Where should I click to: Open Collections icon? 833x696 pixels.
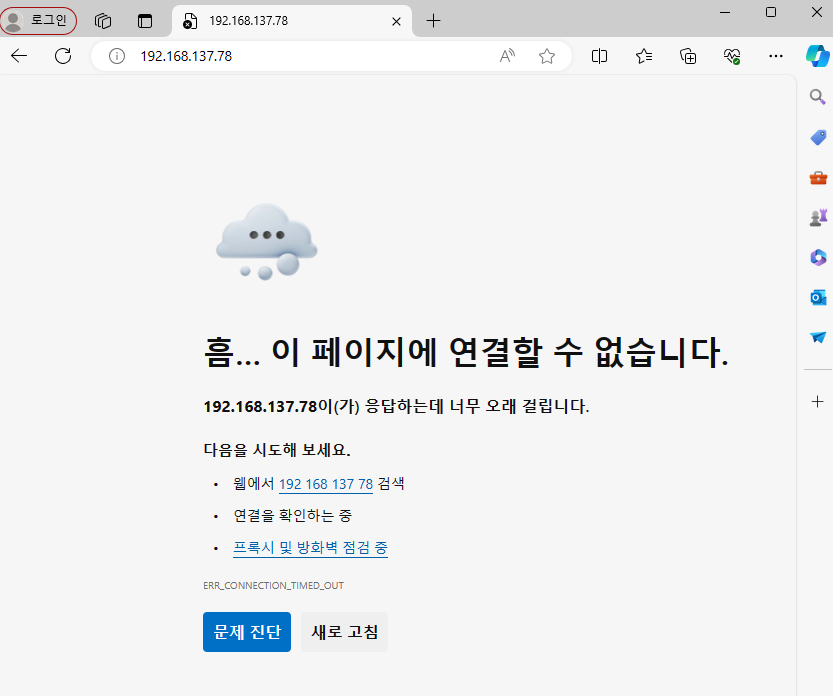(688, 56)
